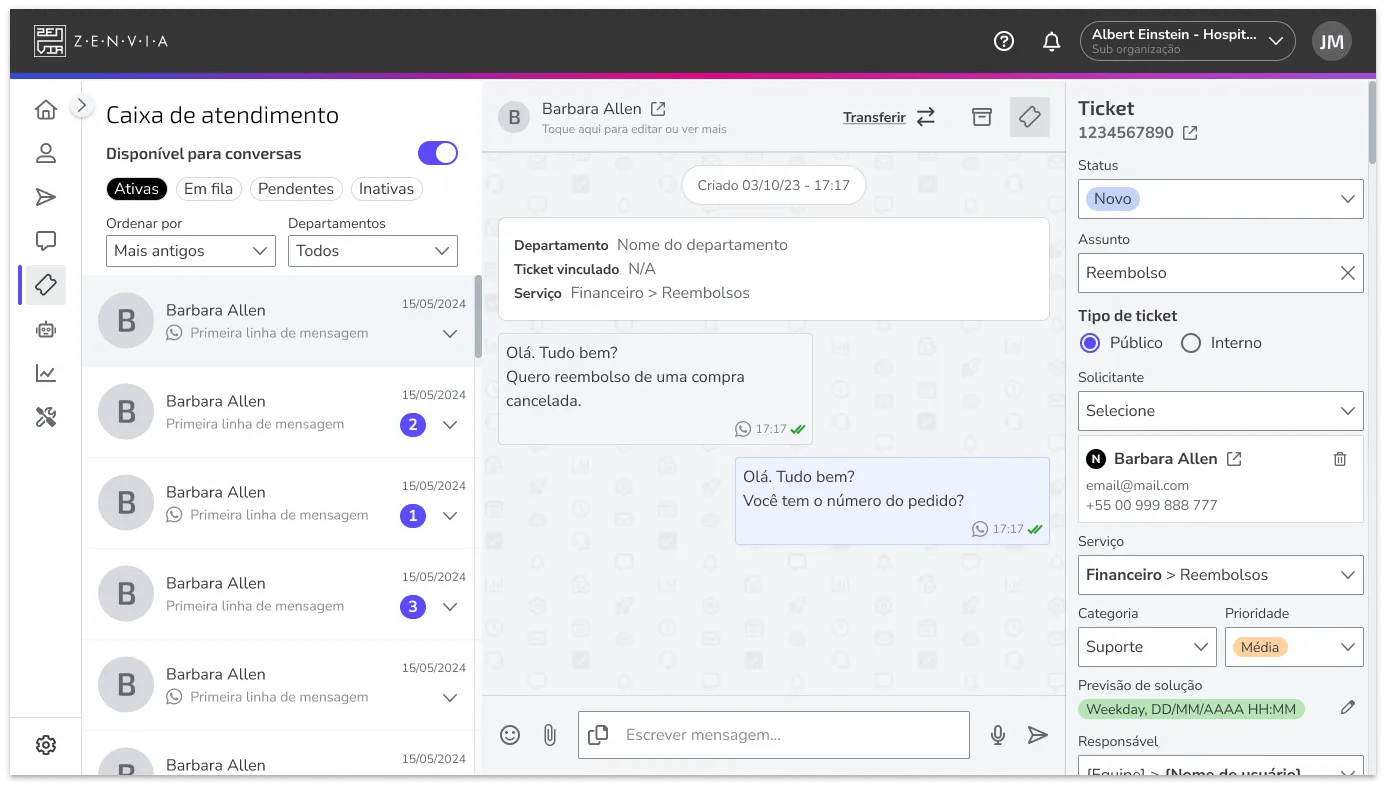Open the Status dropdown showing Novo
The width and height of the screenshot is (1386, 786).
[1219, 199]
